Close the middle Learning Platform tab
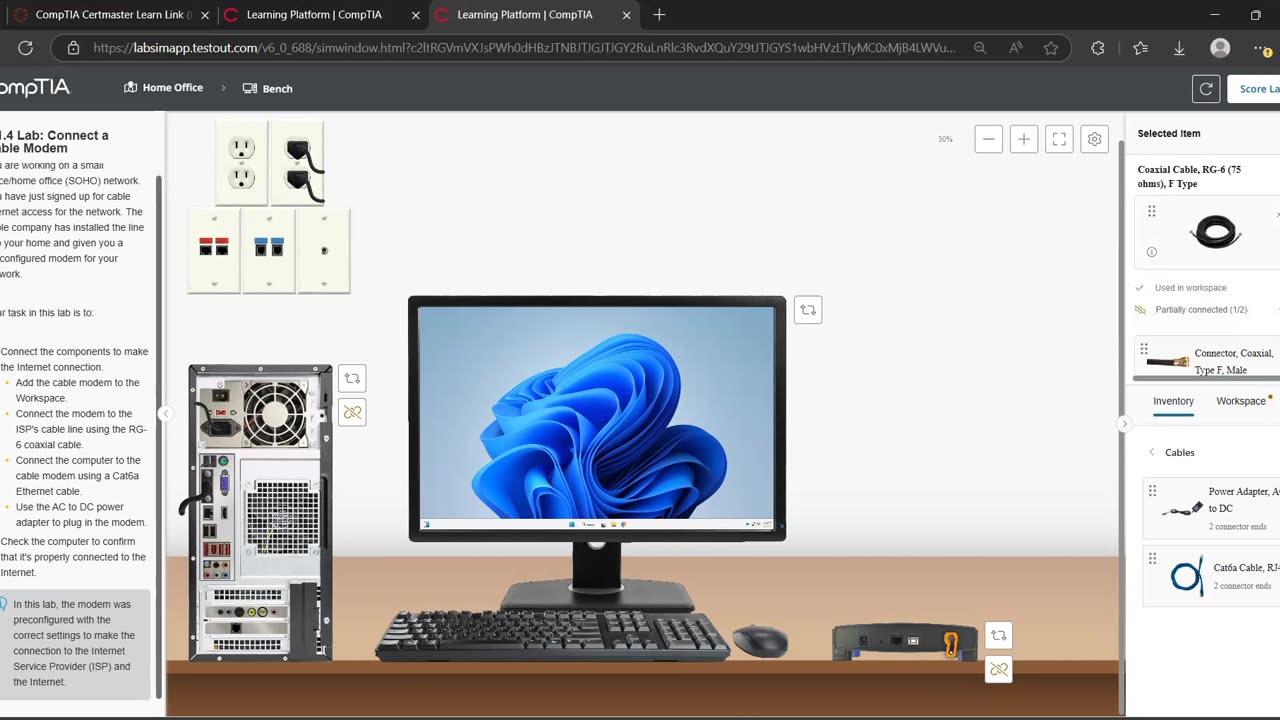Image resolution: width=1280 pixels, height=720 pixels. tap(415, 15)
